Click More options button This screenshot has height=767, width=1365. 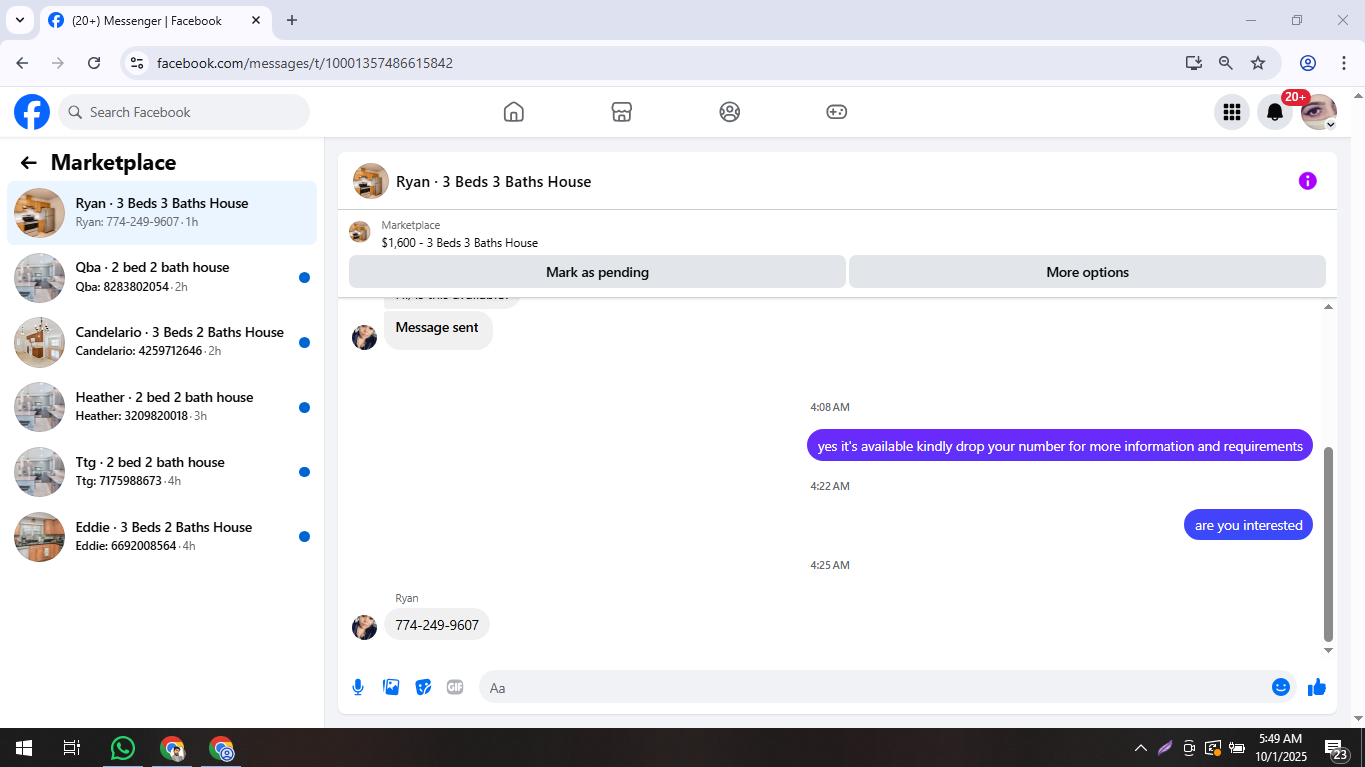(1087, 272)
